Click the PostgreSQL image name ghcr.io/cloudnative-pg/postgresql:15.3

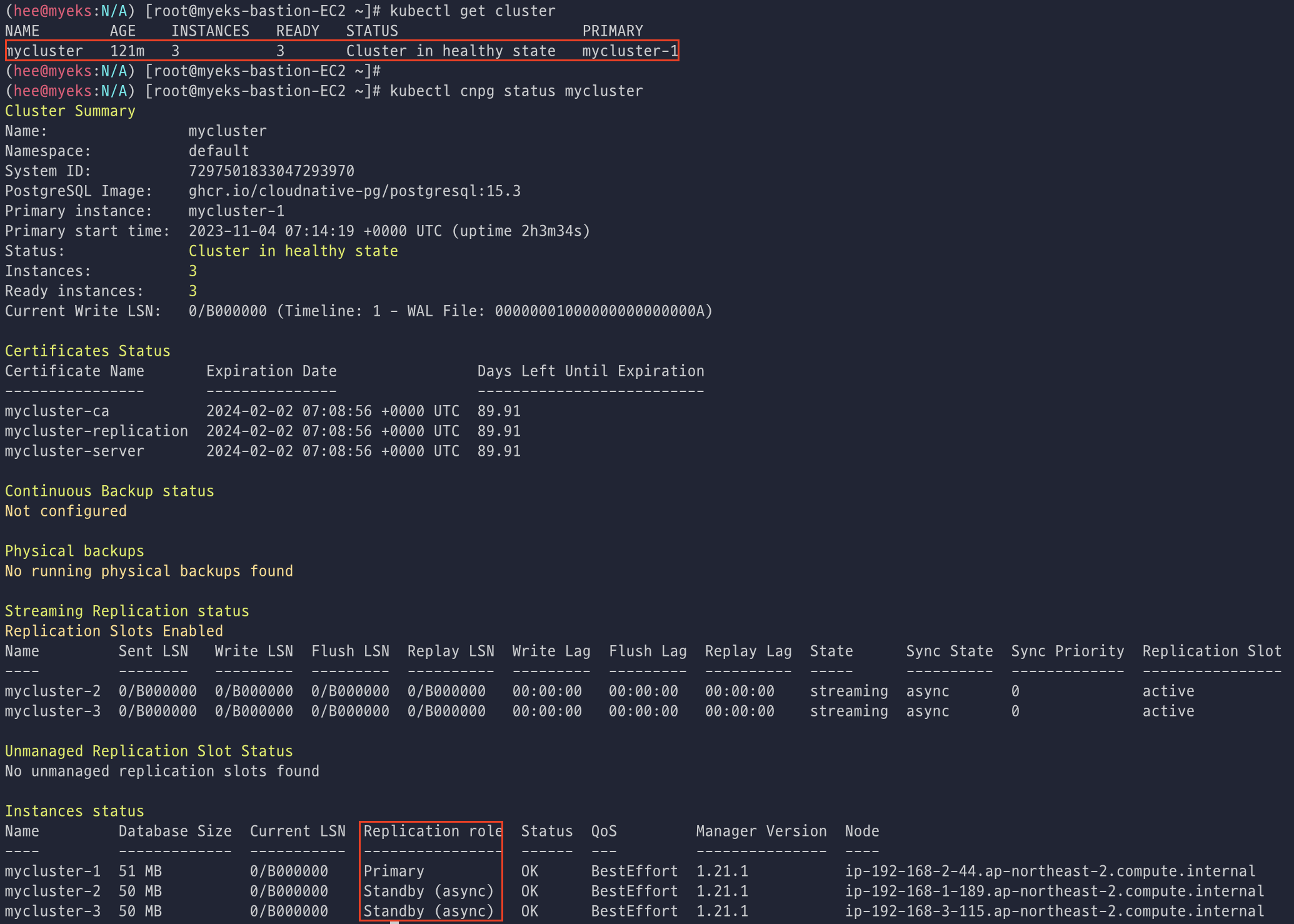pyautogui.click(x=354, y=191)
